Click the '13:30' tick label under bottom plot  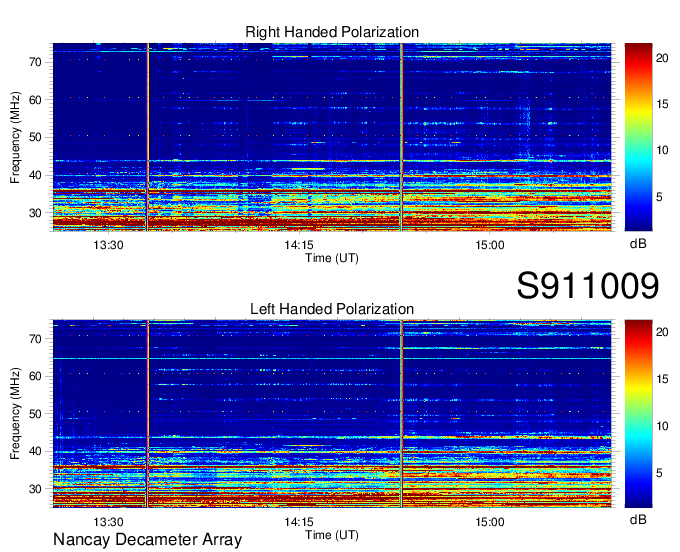108,522
